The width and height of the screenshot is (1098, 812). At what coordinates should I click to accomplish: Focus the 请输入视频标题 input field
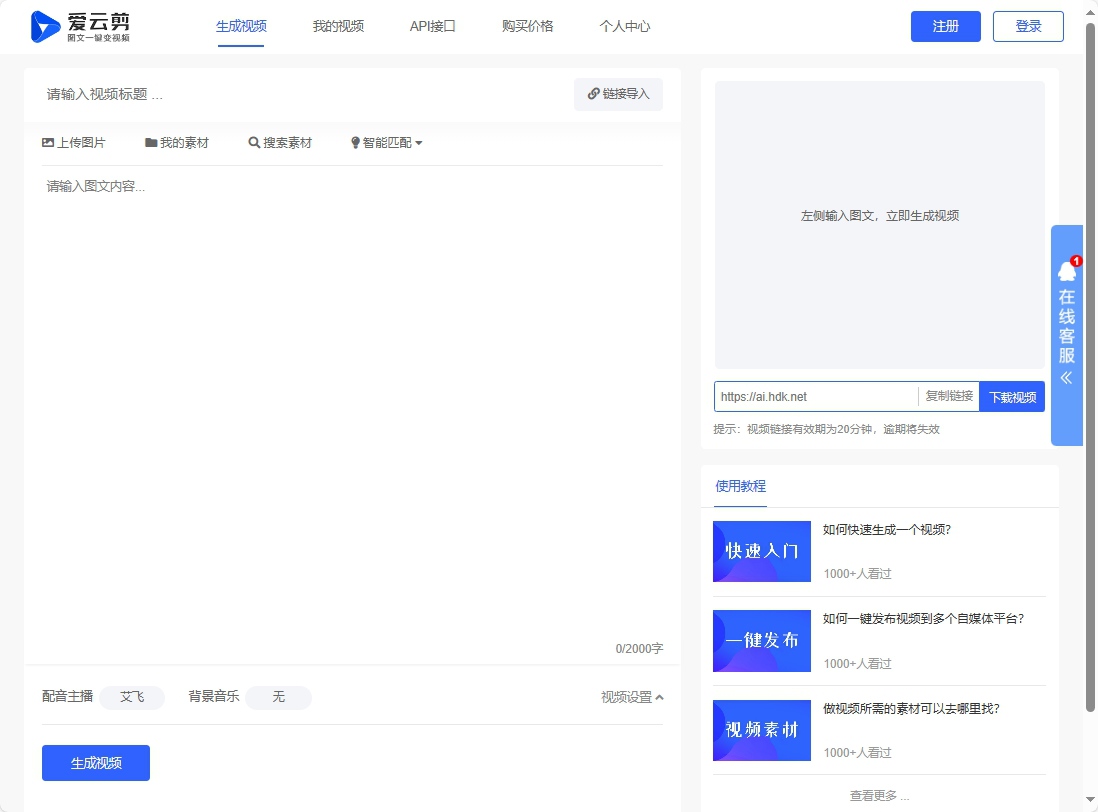point(300,94)
